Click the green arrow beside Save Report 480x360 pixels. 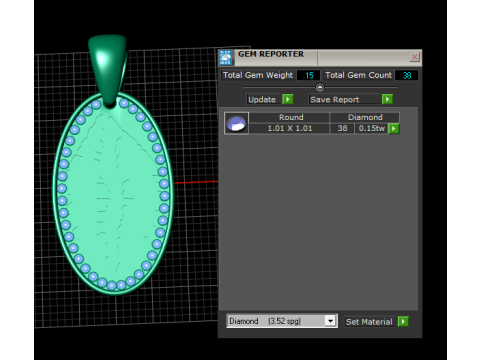coord(387,99)
